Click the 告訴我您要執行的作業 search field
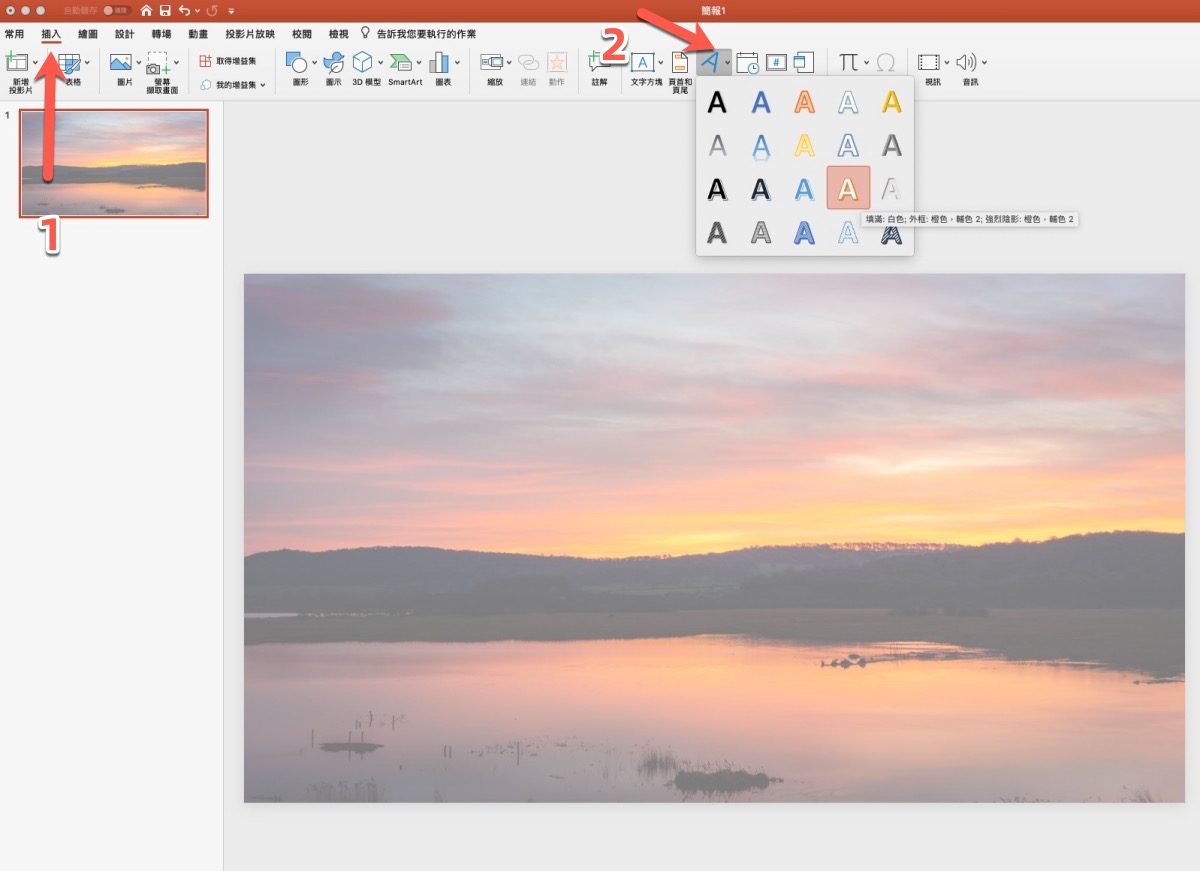The height and width of the screenshot is (871, 1200). (x=425, y=34)
